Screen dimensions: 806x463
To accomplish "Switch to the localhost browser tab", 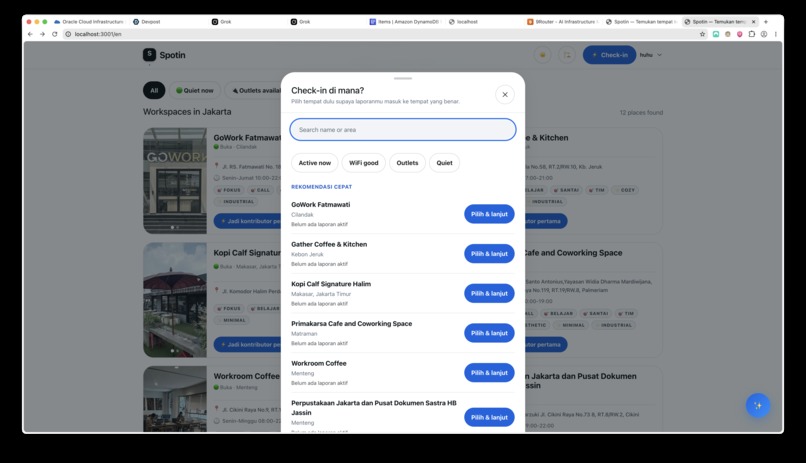I will [463, 22].
